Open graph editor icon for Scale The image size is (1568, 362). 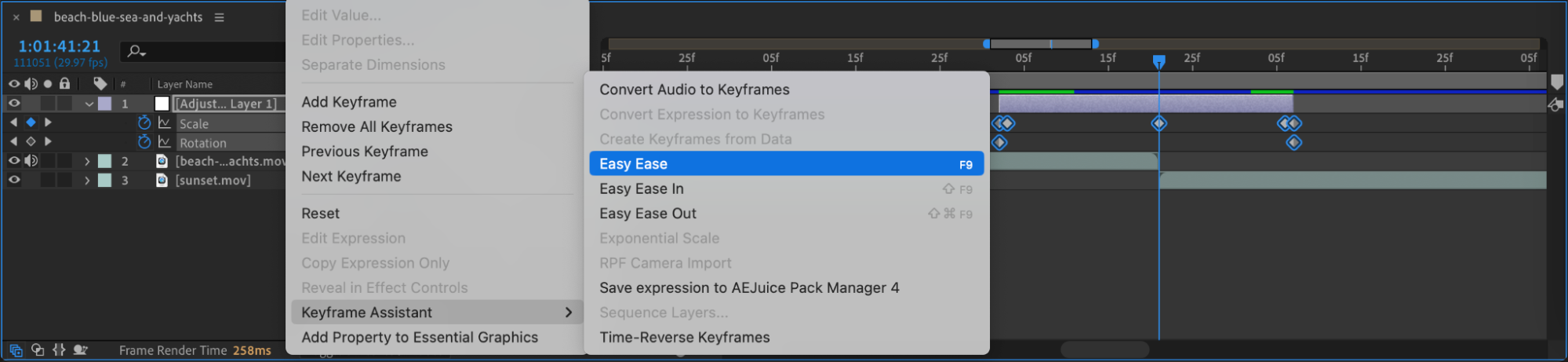click(x=165, y=122)
